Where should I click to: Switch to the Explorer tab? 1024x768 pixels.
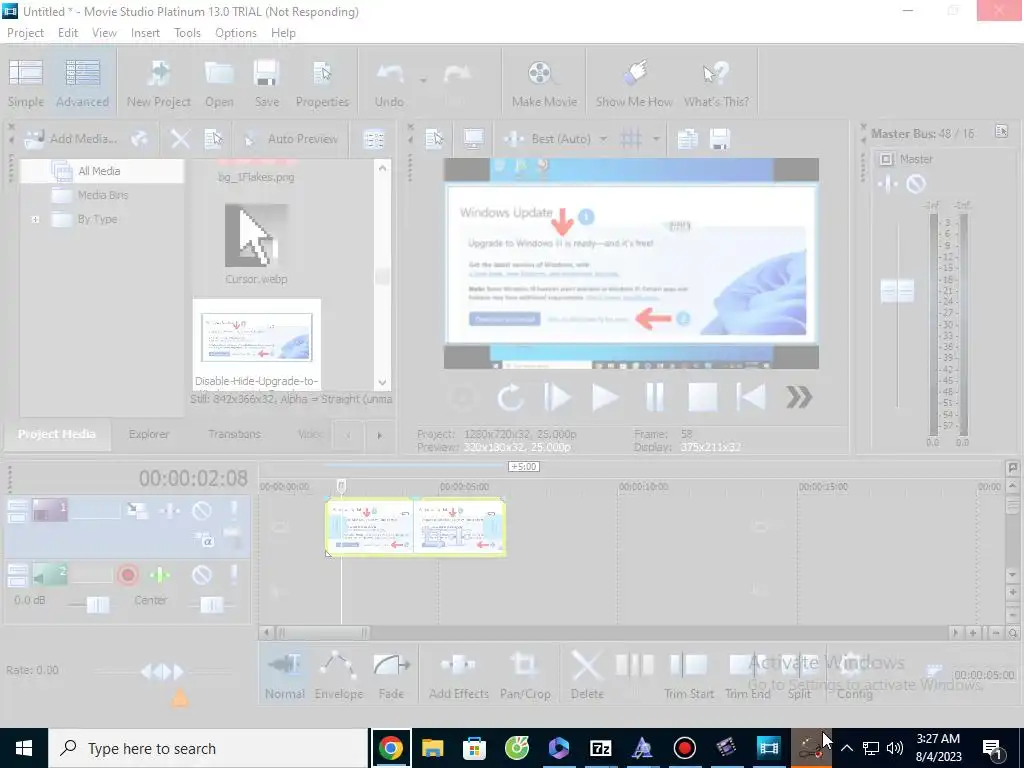tap(149, 434)
